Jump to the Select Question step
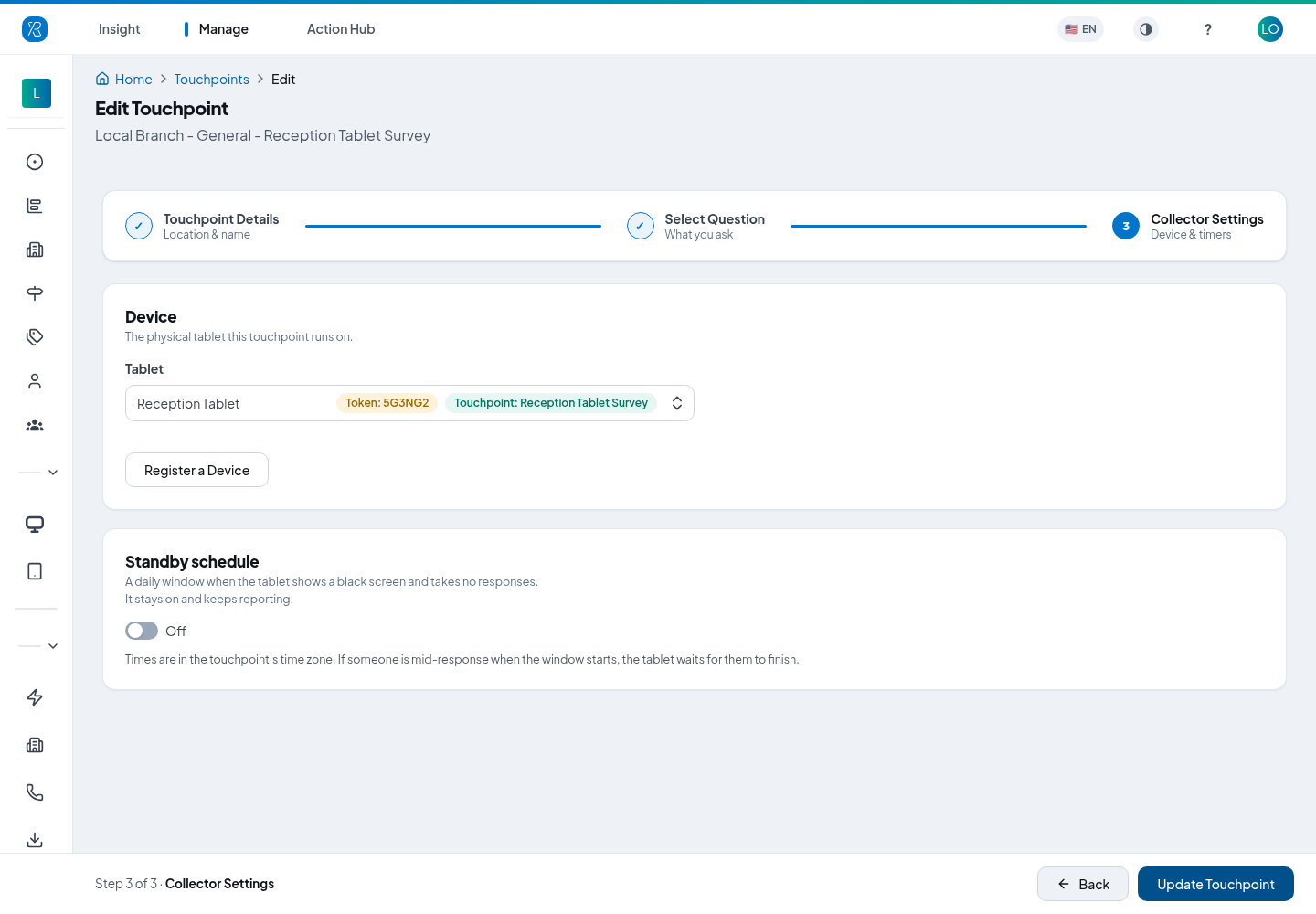The image size is (1316, 914). pos(696,226)
